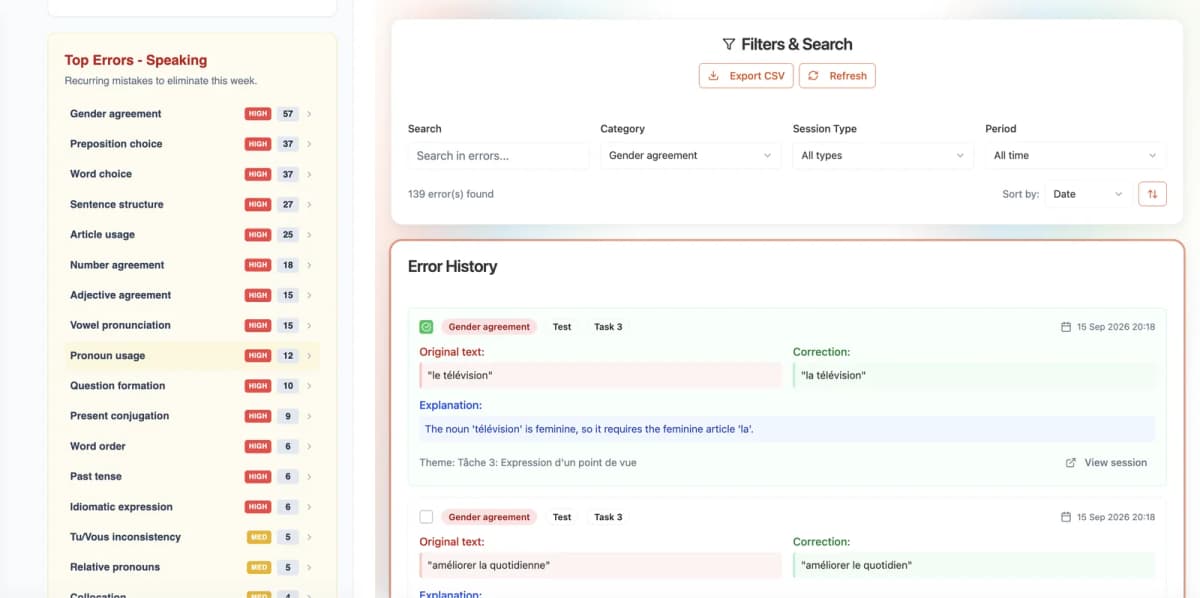The image size is (1200, 598).
Task: Click the Task 3 tag on first error card
Action: (608, 327)
